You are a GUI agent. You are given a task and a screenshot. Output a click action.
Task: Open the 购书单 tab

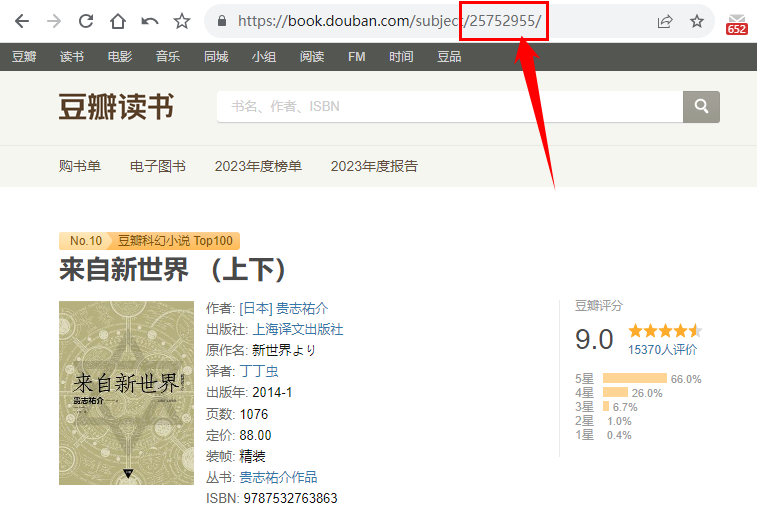(x=80, y=166)
